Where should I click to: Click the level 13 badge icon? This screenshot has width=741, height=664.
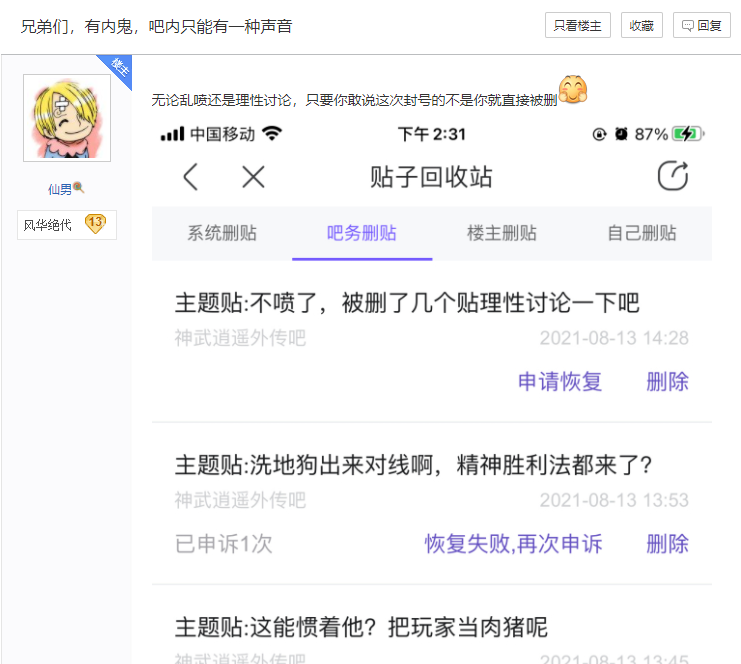point(95,224)
